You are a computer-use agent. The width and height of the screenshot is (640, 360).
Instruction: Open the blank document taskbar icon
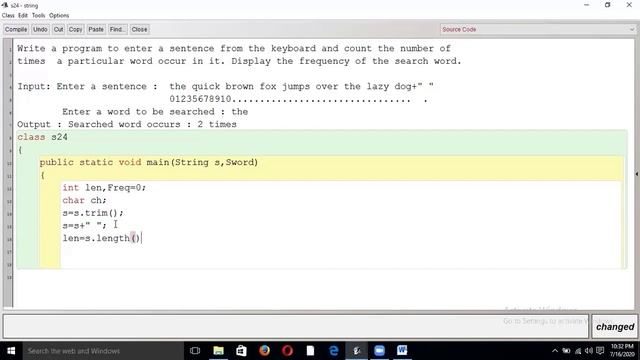tap(310, 351)
